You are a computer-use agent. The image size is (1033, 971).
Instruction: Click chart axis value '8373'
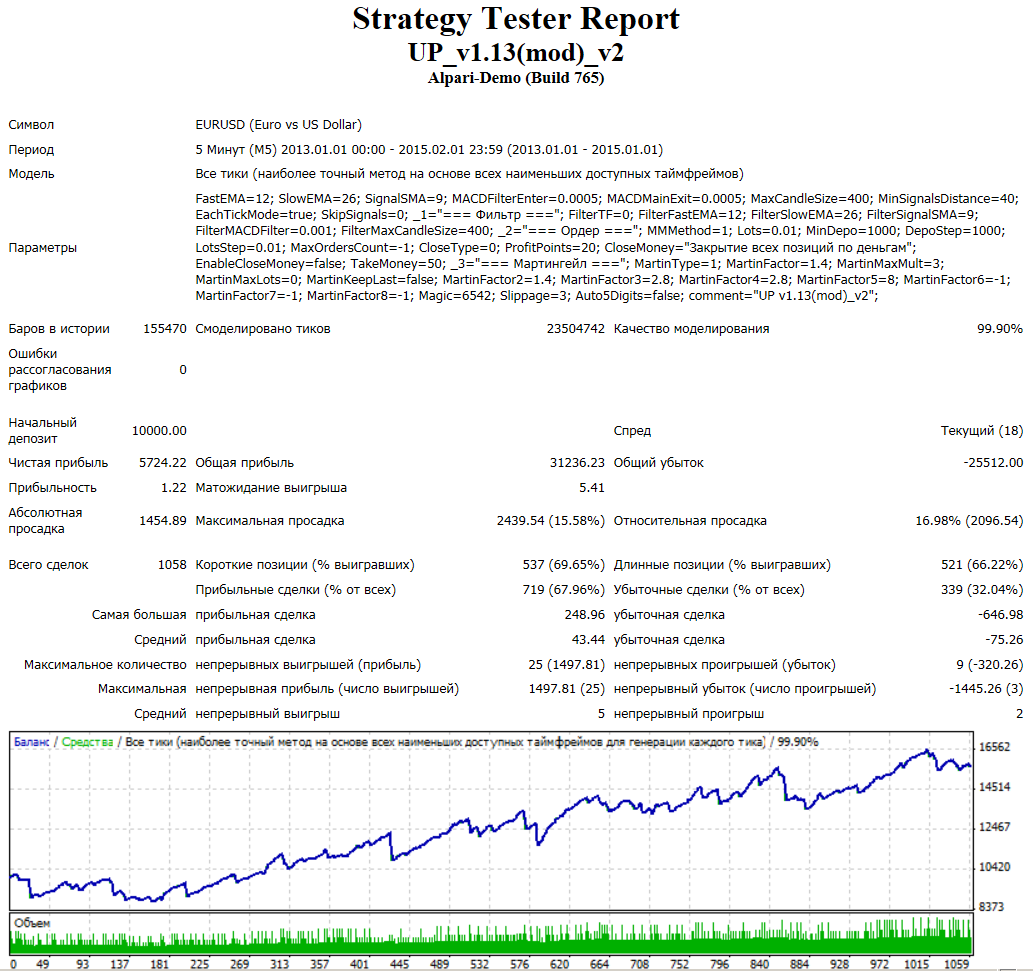991,908
